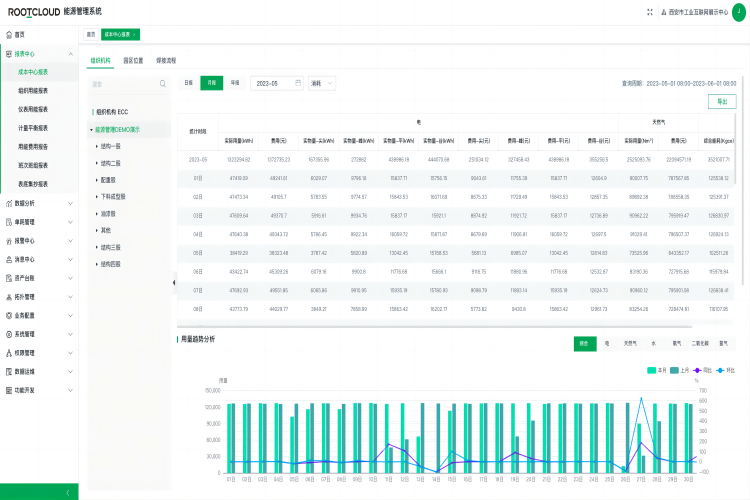This screenshot has width=750, height=500.
Task: Toggle the 本月 legend color swatch
Action: pos(651,370)
